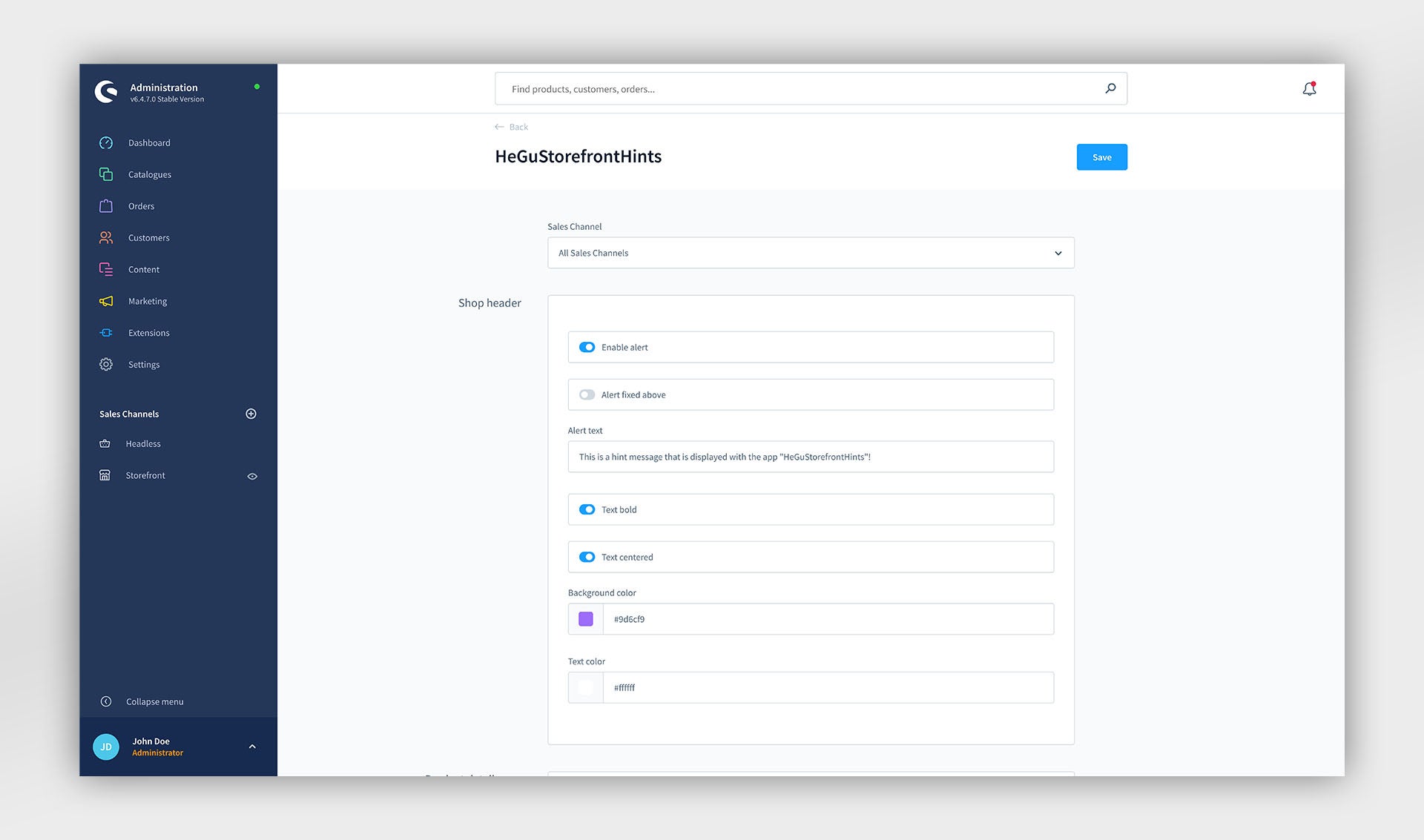The image size is (1424, 840).
Task: Click the purple background color swatch
Action: click(x=585, y=619)
